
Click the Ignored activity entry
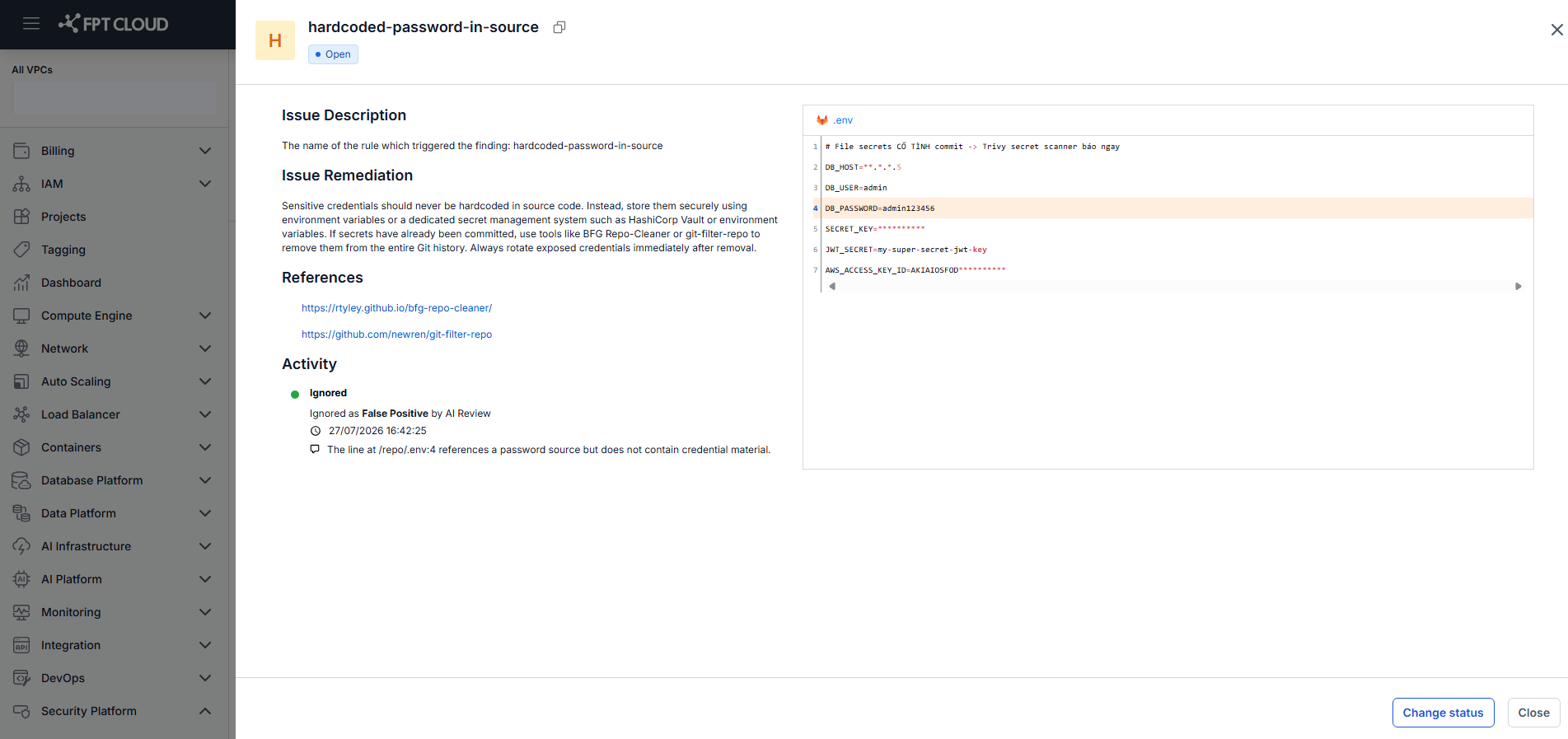pyautogui.click(x=328, y=393)
